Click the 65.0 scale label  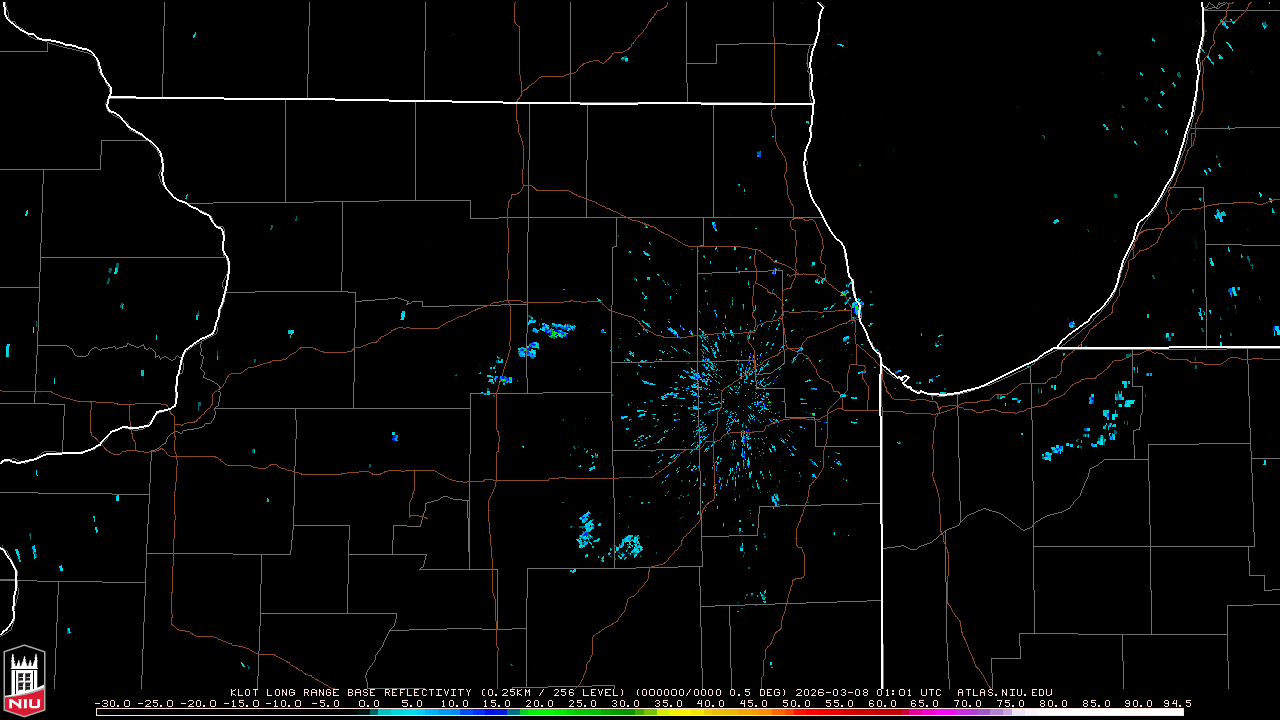pyautogui.click(x=924, y=704)
